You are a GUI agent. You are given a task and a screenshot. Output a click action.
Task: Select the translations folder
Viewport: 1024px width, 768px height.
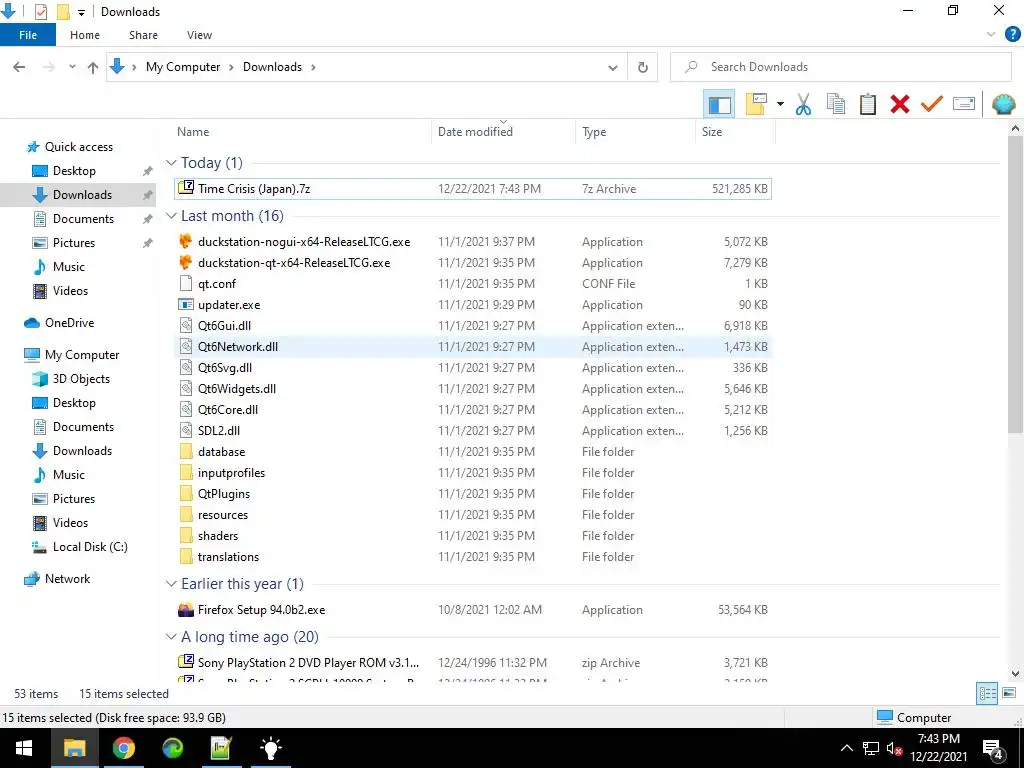coord(473,556)
